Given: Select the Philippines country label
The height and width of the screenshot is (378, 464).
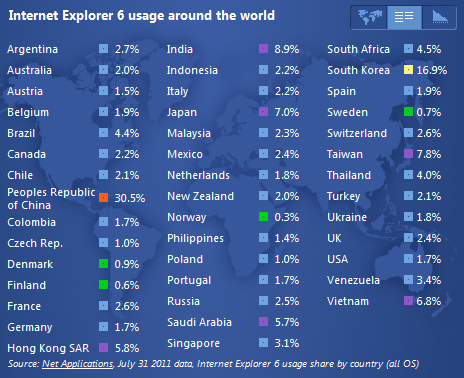Looking at the screenshot, I should (x=195, y=238).
